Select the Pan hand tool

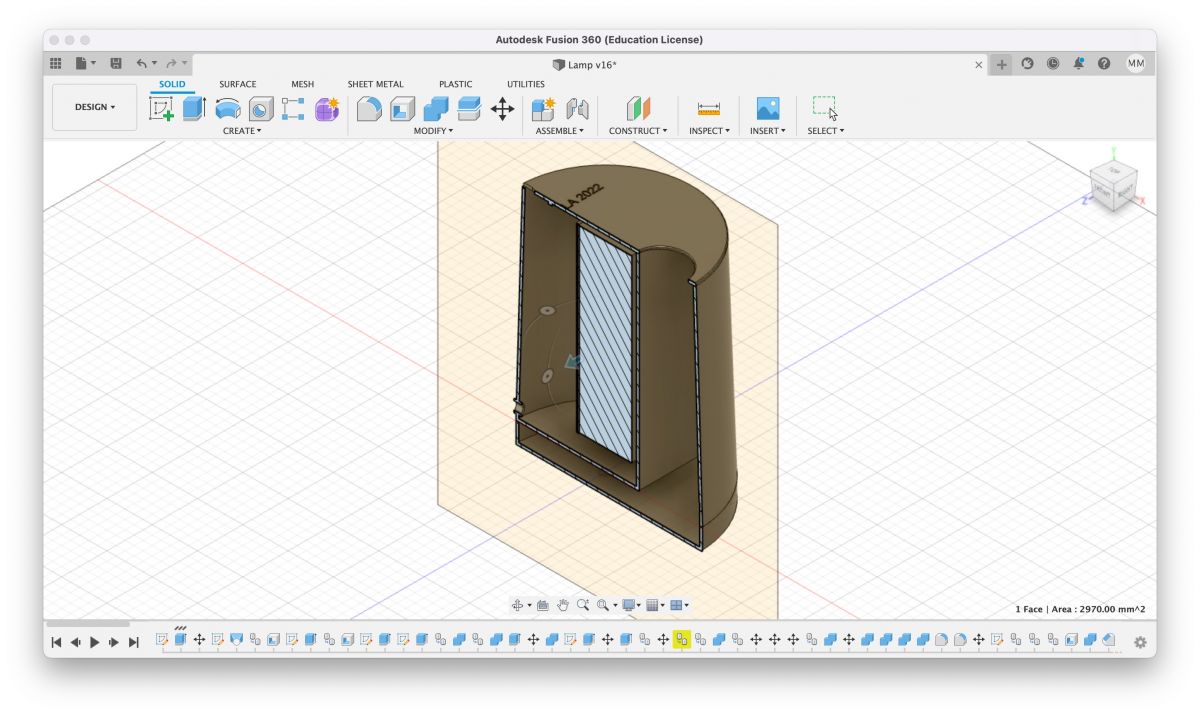563,605
